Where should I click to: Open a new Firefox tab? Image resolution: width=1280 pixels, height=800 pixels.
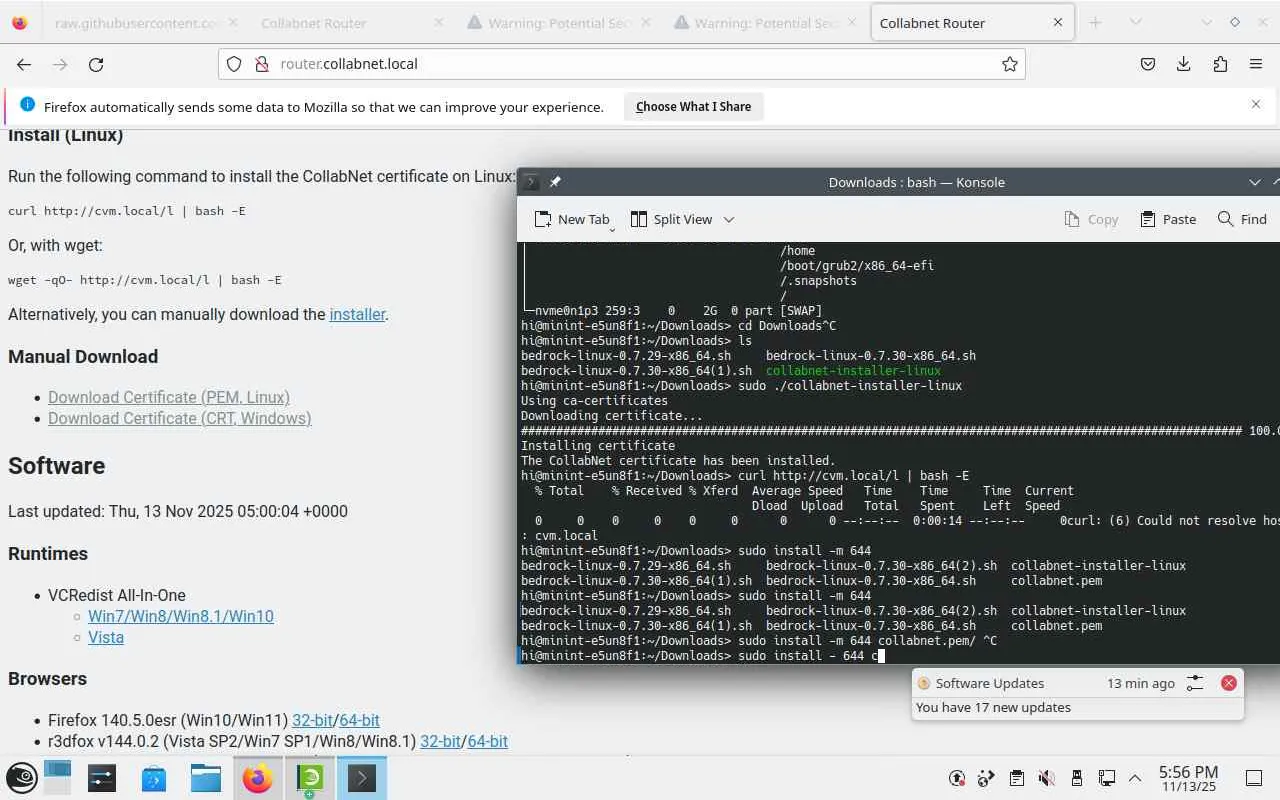1095,22
